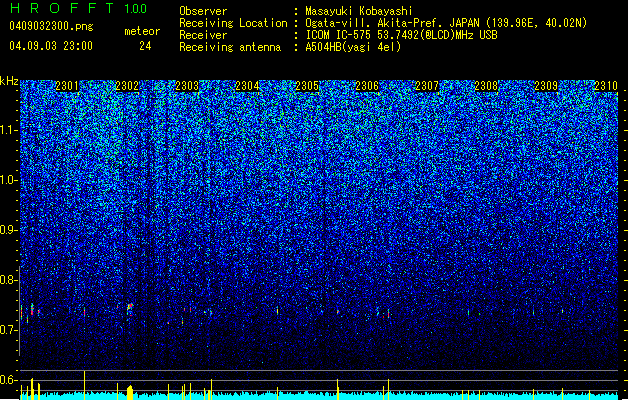Click the 0.8 frequency axis label
This screenshot has height=400, width=629.
coord(8,280)
